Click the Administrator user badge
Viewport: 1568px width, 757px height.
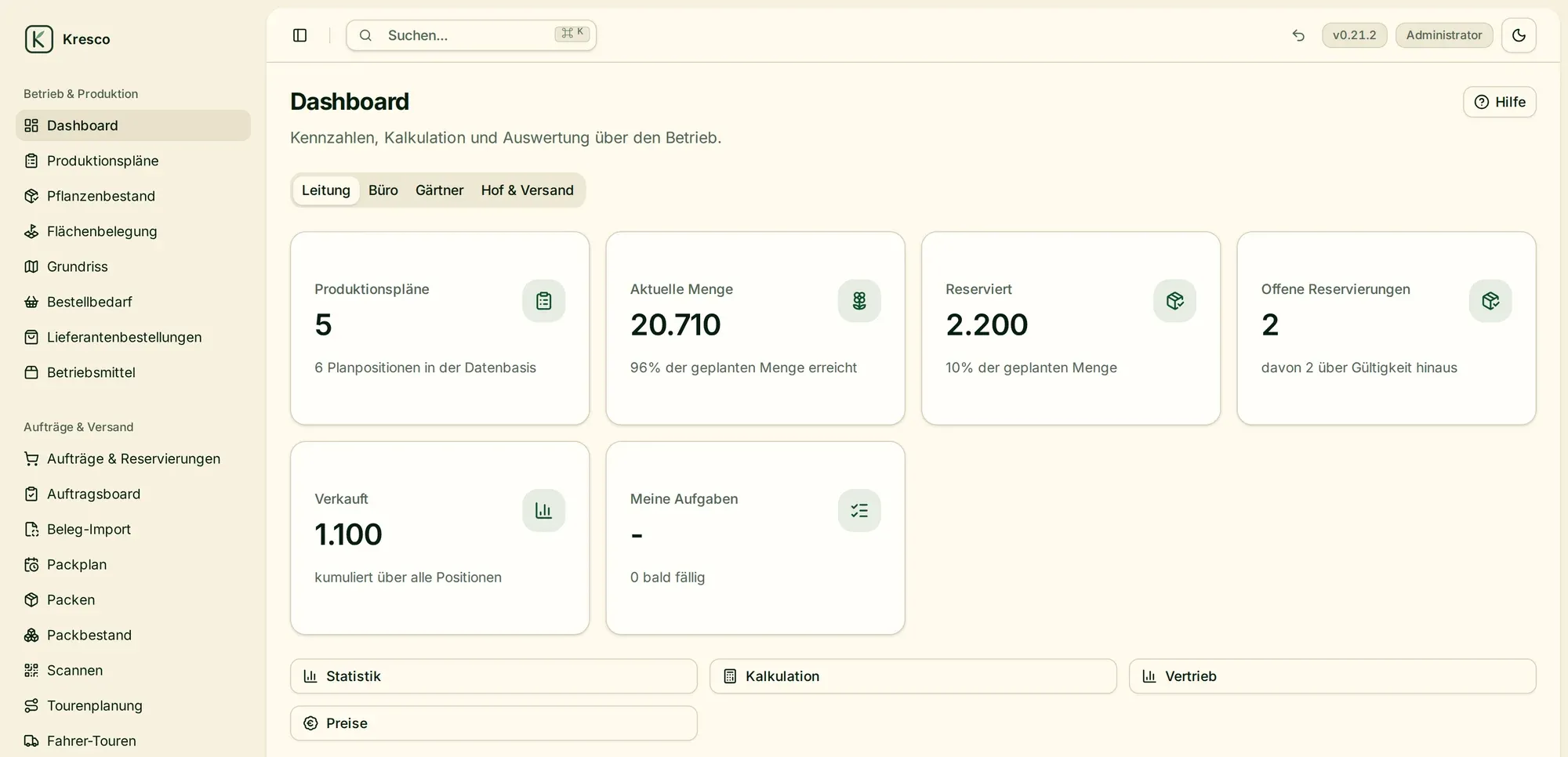[x=1444, y=35]
